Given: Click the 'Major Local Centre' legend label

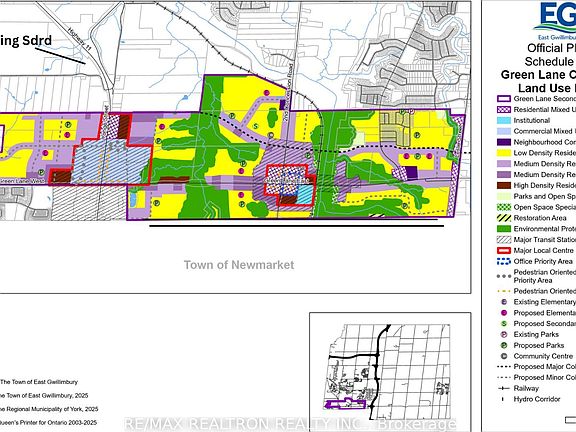Looking at the screenshot, I should (544, 251).
